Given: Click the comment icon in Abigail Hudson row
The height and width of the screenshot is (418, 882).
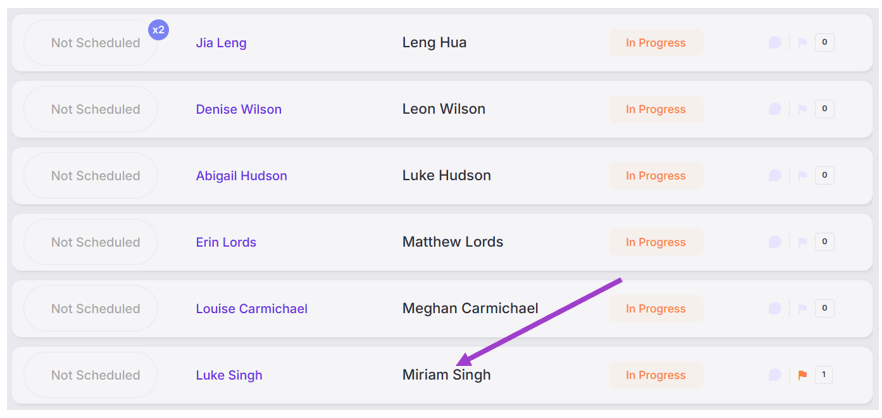Looking at the screenshot, I should click(774, 175).
